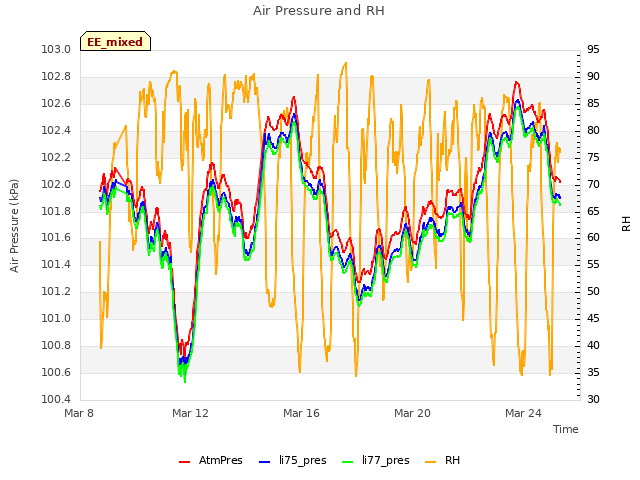Click the 101.8 pressure axis value
The height and width of the screenshot is (480, 640).
[x=56, y=211]
